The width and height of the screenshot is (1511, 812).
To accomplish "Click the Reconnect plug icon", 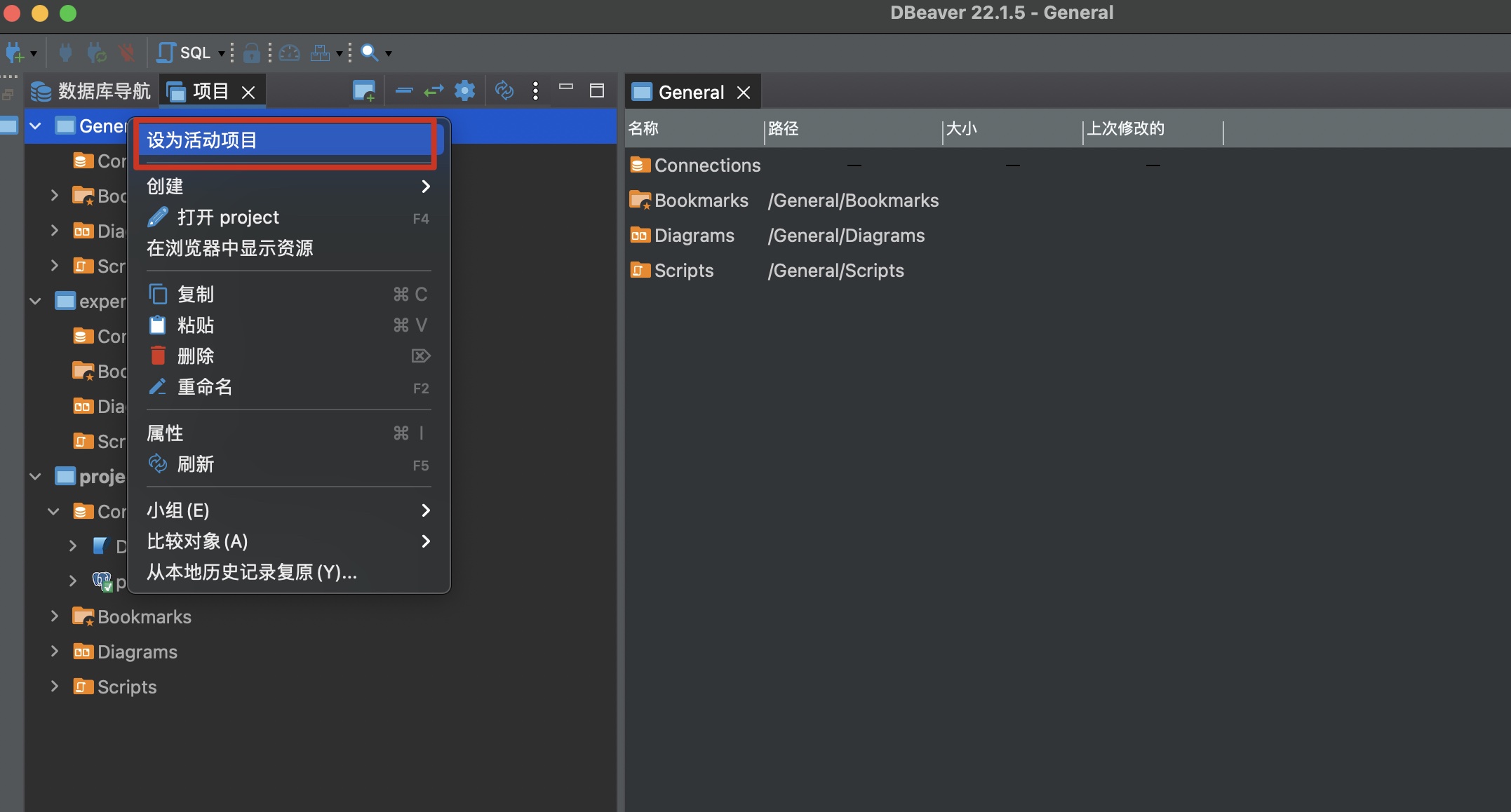I will (x=96, y=53).
